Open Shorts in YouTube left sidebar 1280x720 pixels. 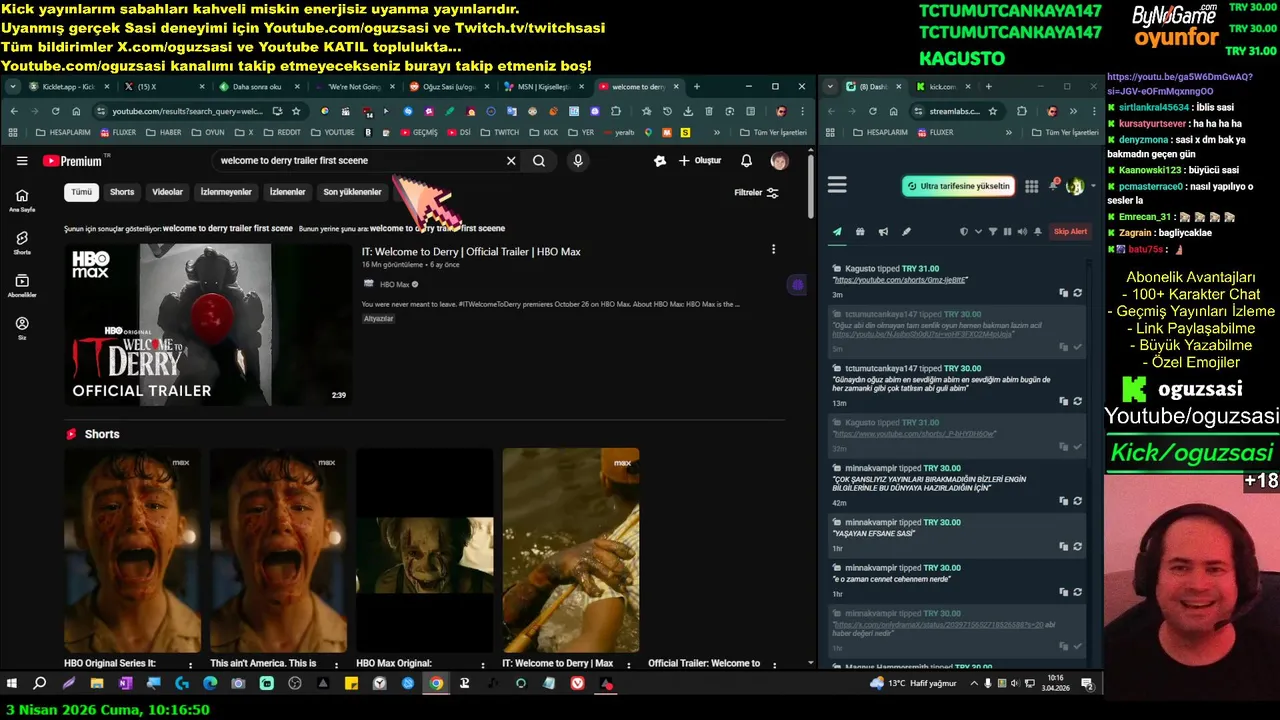(x=22, y=243)
